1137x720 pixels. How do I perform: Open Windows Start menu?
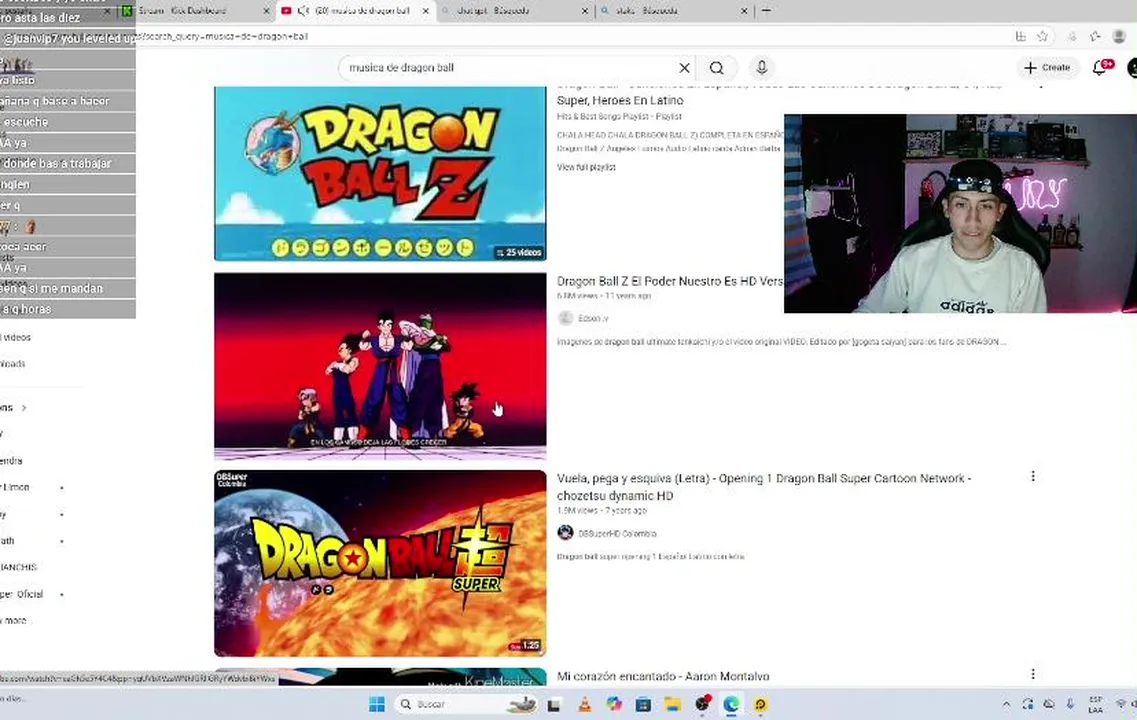[x=377, y=704]
